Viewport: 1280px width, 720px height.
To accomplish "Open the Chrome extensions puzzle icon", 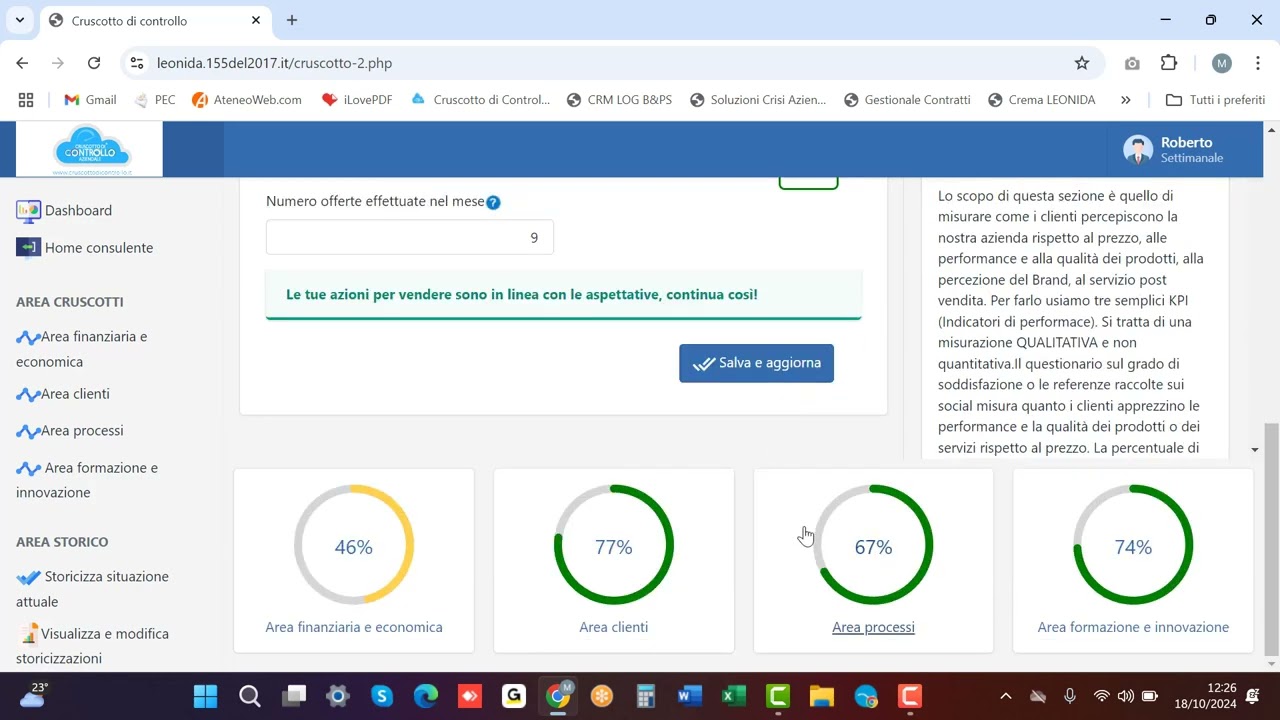I will coord(1168,63).
